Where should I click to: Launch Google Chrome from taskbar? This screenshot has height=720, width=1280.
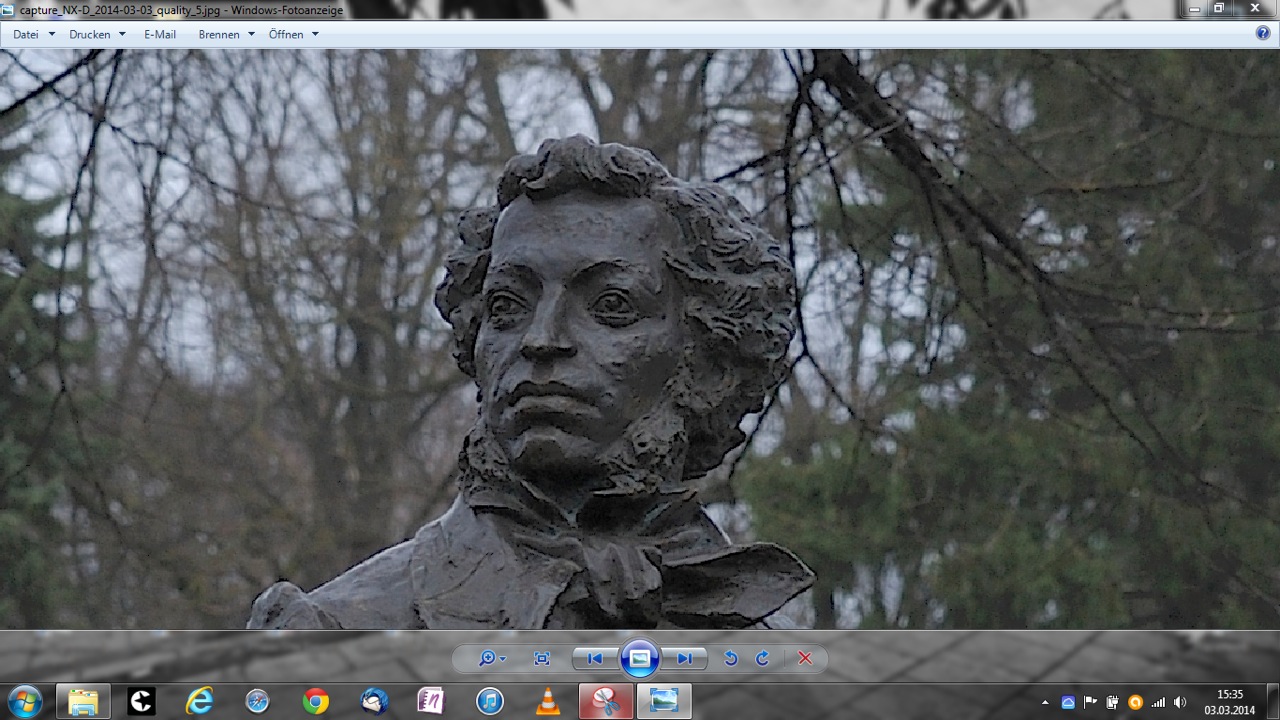315,702
